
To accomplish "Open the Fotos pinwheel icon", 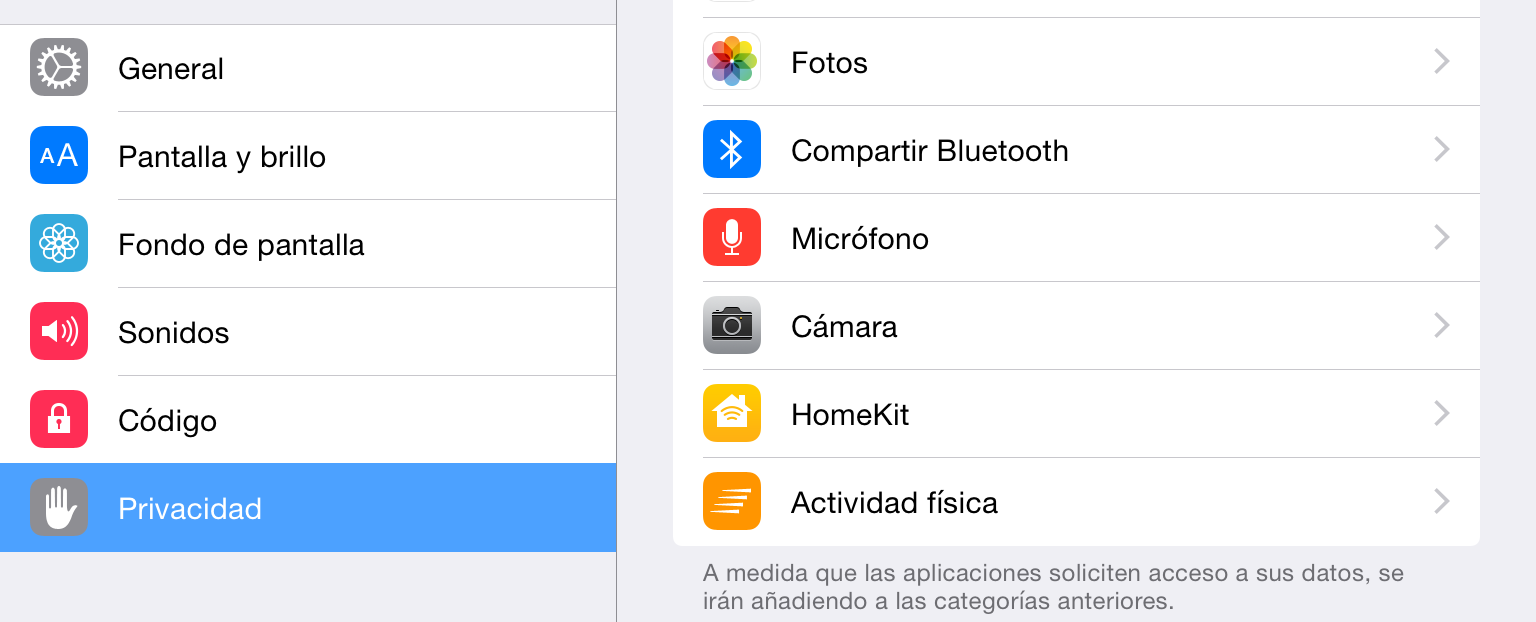I will (732, 61).
